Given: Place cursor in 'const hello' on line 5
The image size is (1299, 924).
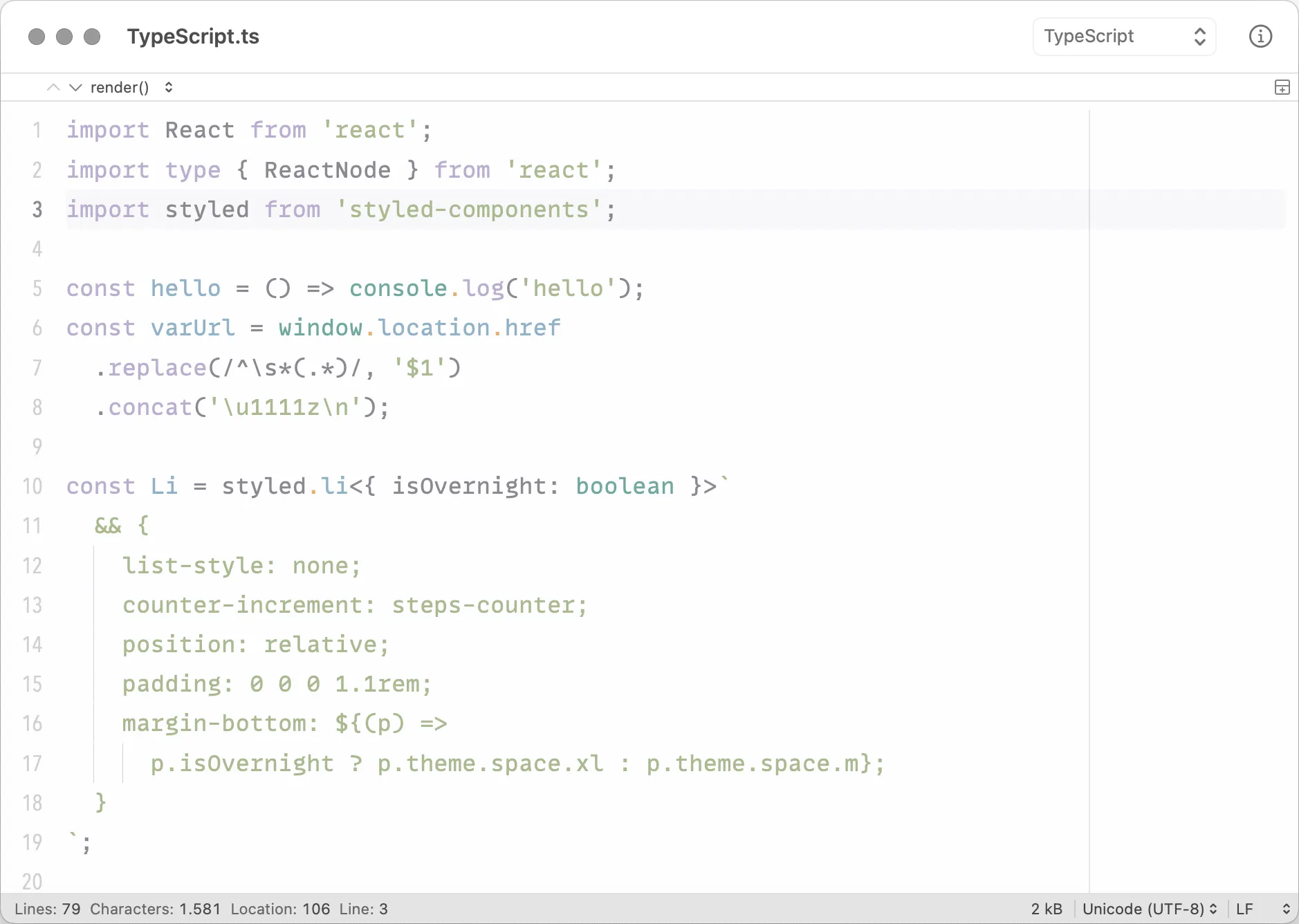Looking at the screenshot, I should (x=143, y=288).
